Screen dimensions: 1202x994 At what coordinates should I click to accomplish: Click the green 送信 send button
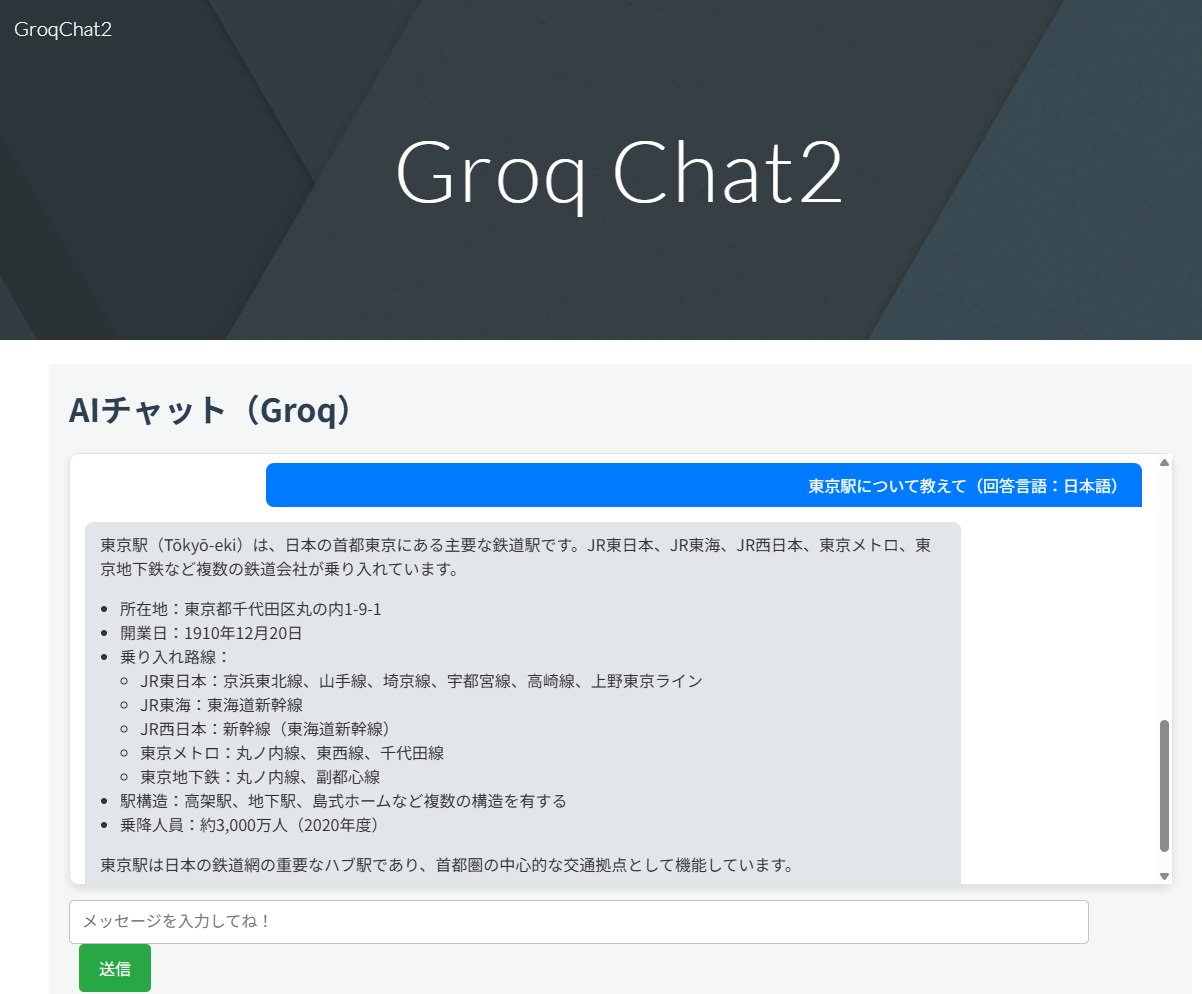point(115,968)
